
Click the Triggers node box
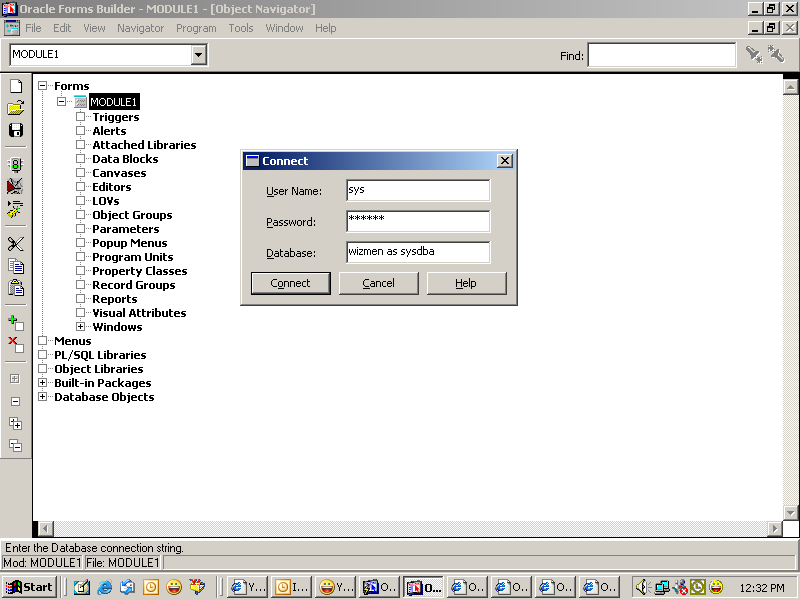(81, 116)
